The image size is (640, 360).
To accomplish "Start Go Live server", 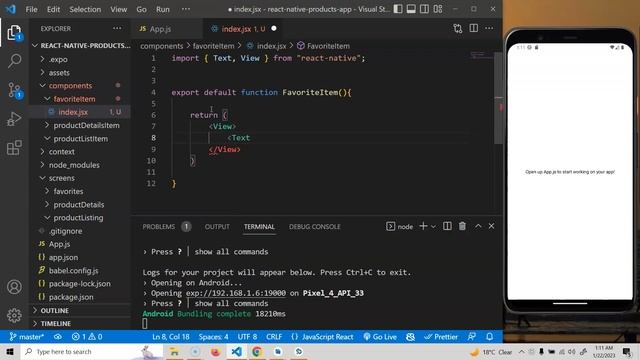I will click(x=380, y=337).
